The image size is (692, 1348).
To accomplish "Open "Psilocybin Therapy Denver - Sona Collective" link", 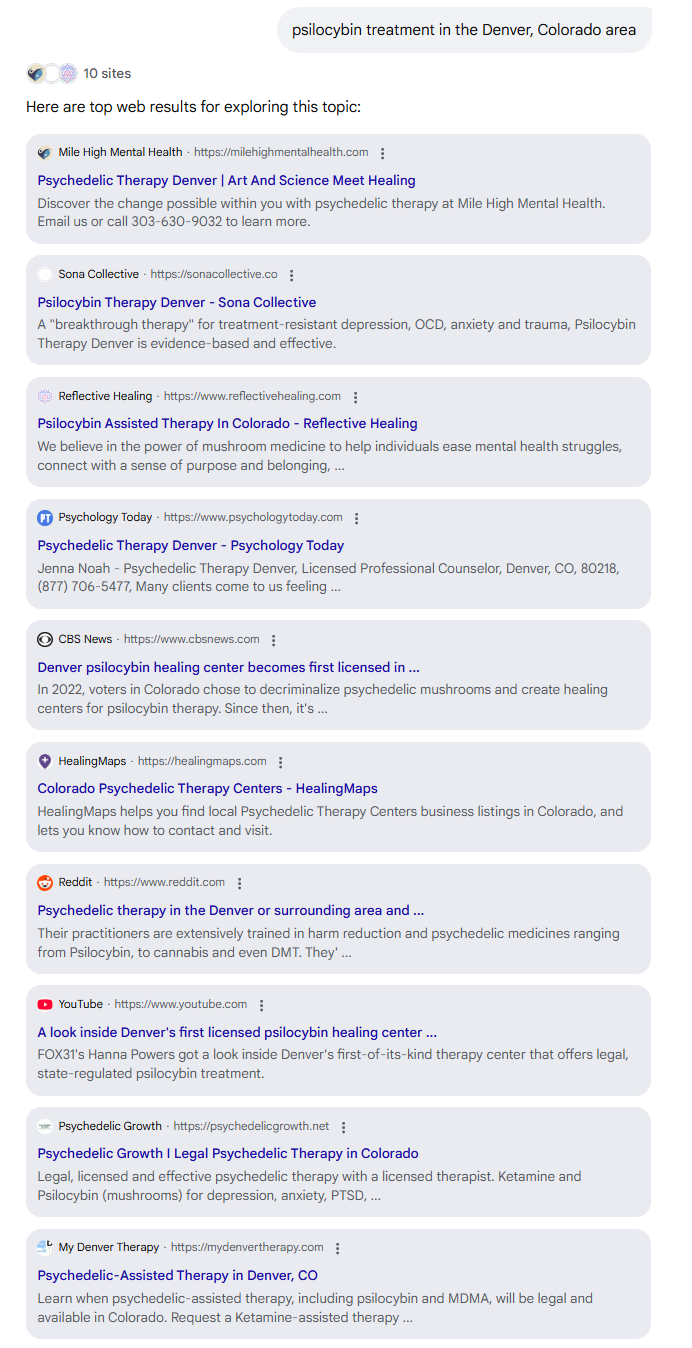I will (x=177, y=302).
